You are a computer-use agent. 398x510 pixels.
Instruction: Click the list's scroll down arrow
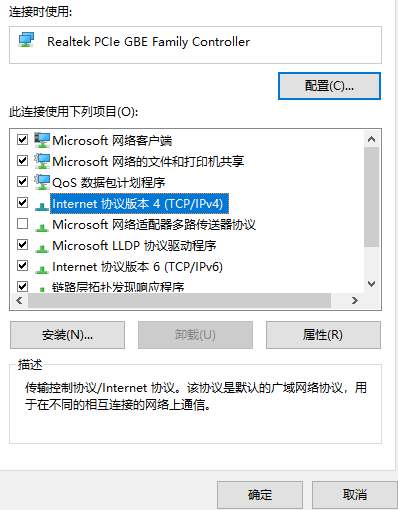pyautogui.click(x=372, y=284)
